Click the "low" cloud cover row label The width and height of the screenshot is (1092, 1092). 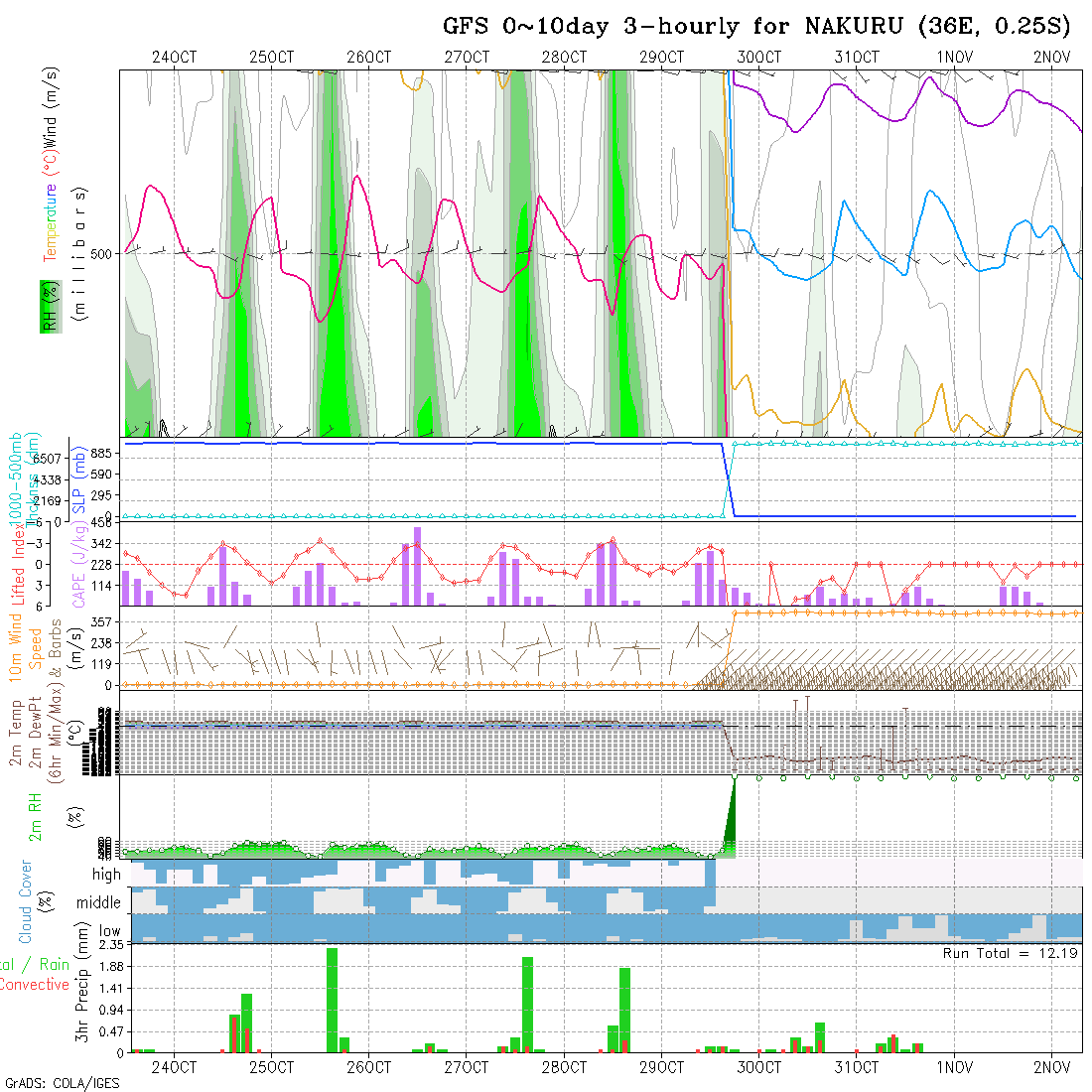click(109, 931)
